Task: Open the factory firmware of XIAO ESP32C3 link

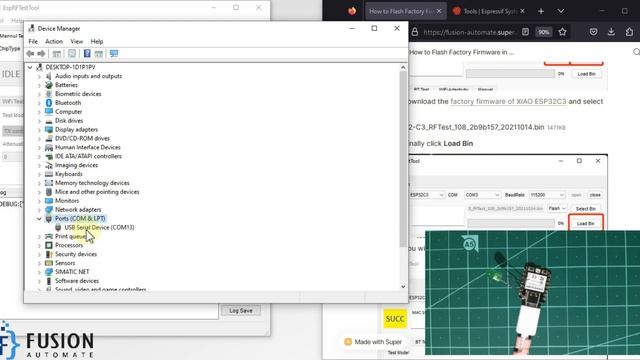Action: [508, 101]
